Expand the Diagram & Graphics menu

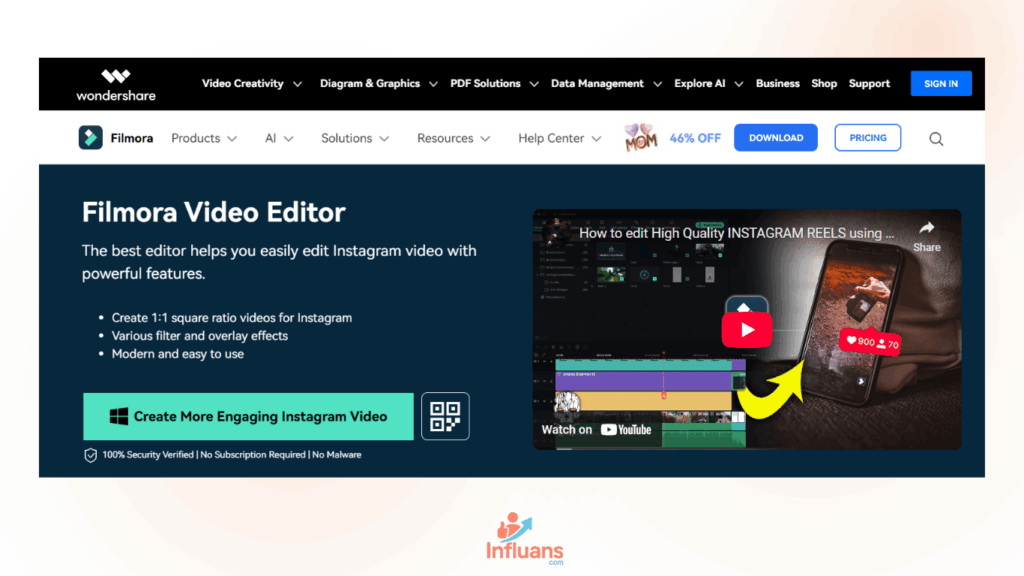(378, 84)
